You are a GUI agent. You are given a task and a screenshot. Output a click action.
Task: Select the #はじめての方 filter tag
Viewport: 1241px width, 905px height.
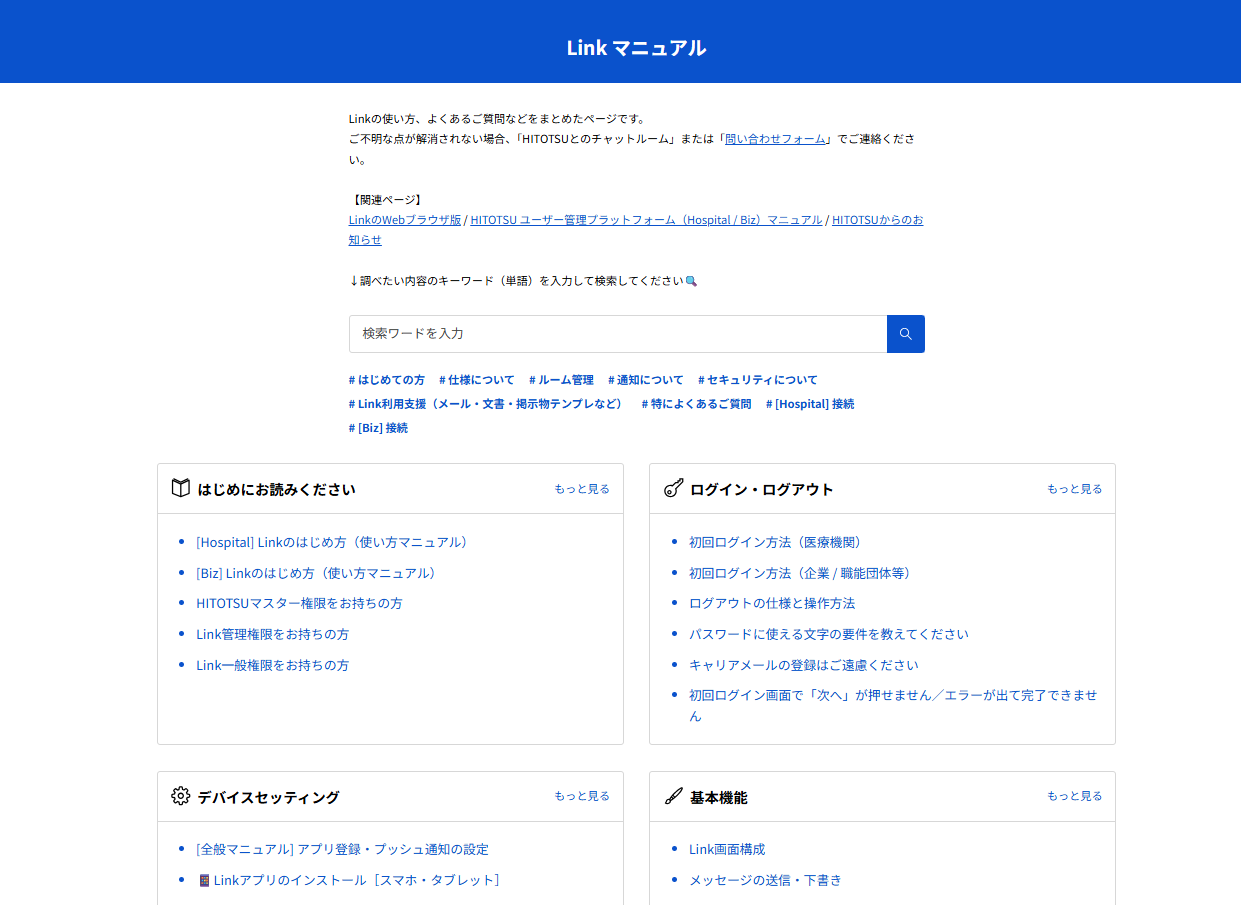tap(386, 379)
